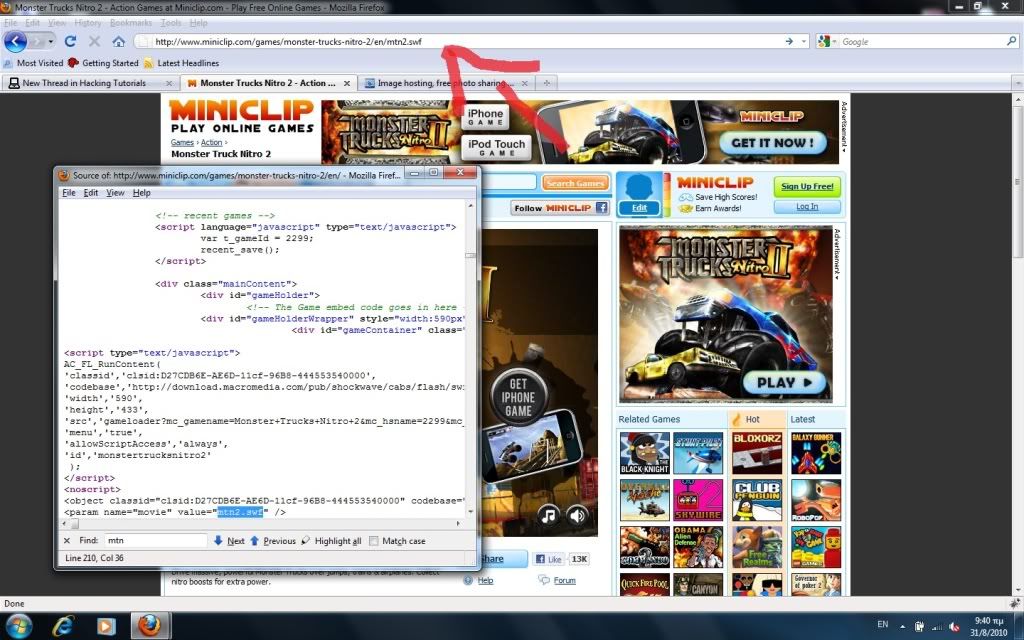Click the search magnifier icon
Image resolution: width=1024 pixels, height=640 pixels.
[1011, 41]
